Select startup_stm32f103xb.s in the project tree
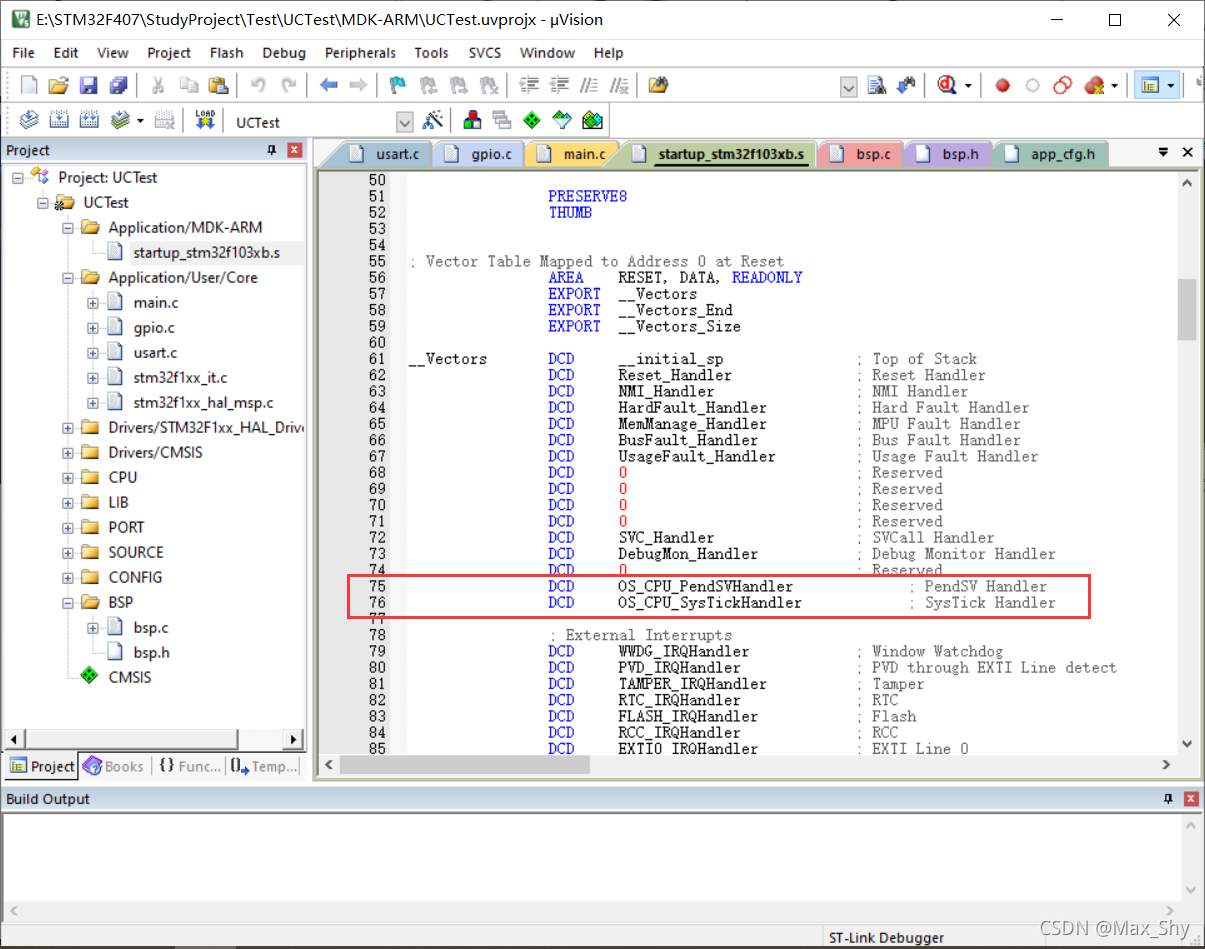Image resolution: width=1205 pixels, height=949 pixels. tap(206, 252)
